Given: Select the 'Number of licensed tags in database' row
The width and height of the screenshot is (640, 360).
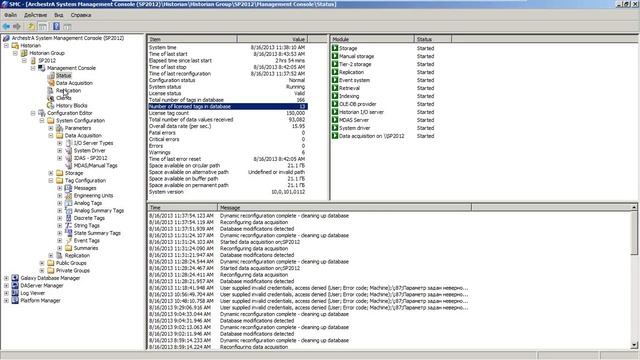Looking at the screenshot, I should pyautogui.click(x=227, y=107).
